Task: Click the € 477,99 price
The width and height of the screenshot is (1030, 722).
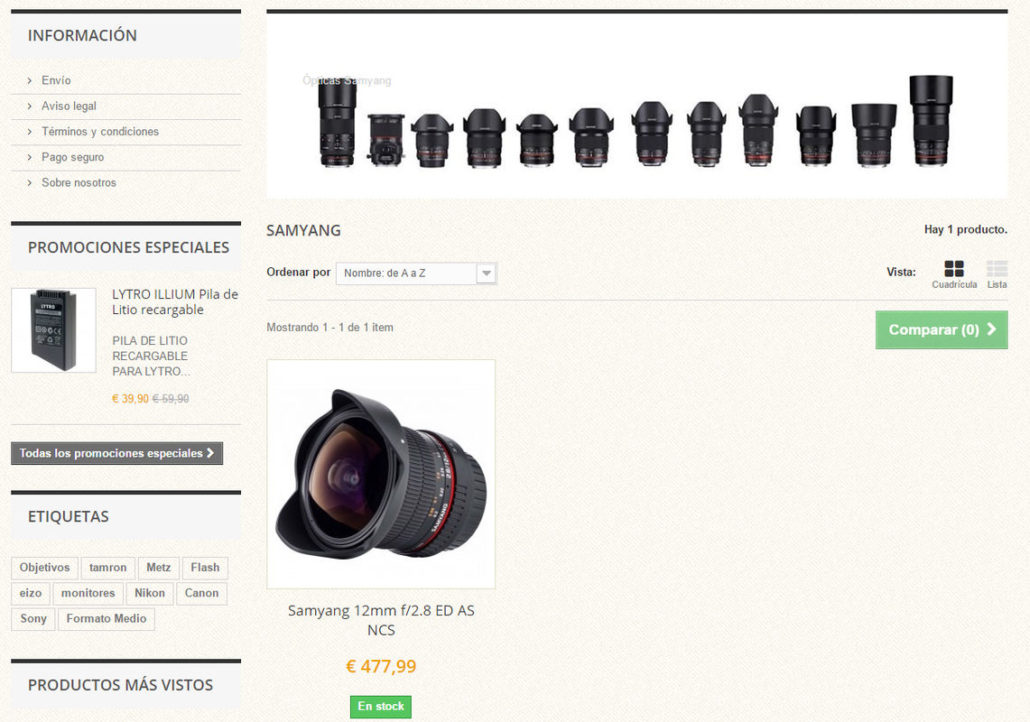Action: [381, 666]
